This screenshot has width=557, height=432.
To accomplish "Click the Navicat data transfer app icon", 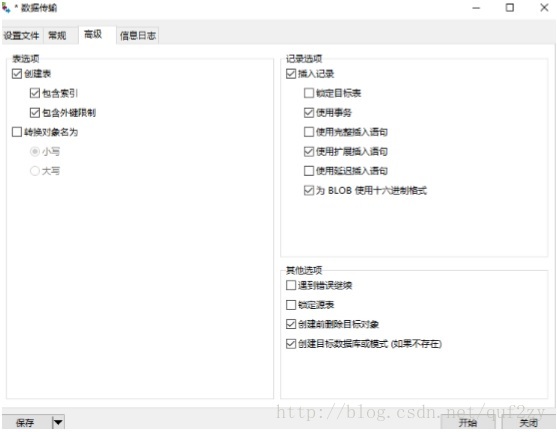I will [x=6, y=7].
